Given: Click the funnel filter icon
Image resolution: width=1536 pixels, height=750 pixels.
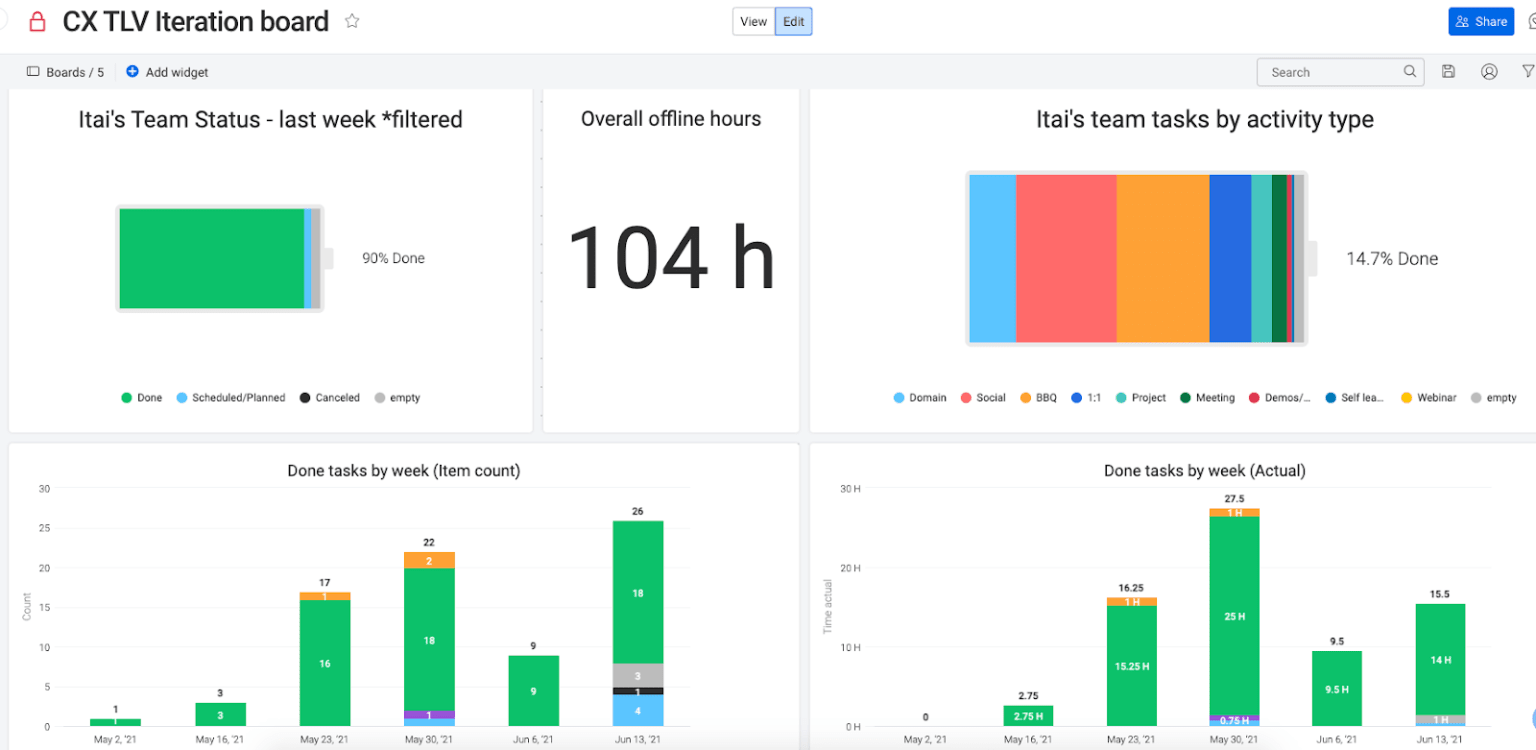Looking at the screenshot, I should tap(1528, 72).
